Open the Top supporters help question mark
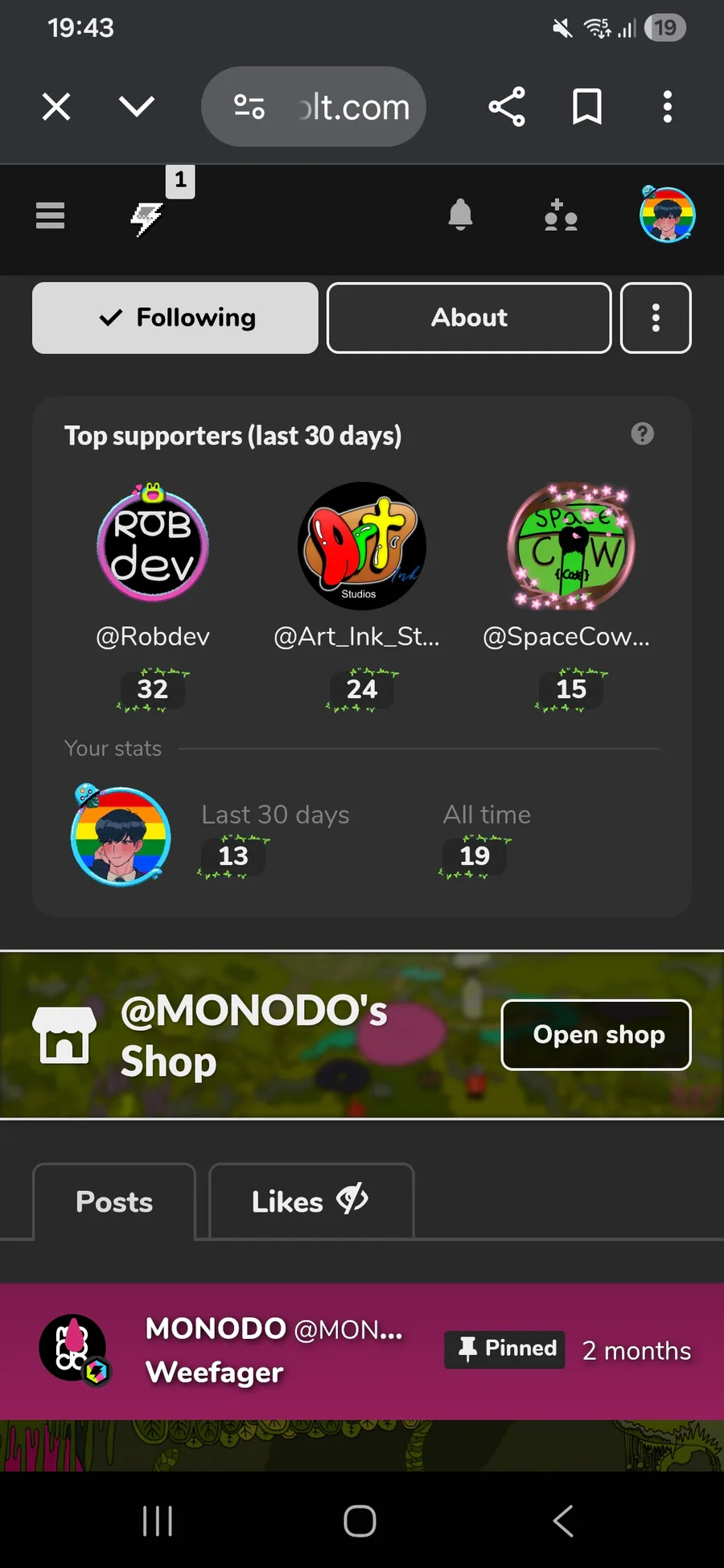This screenshot has height=1568, width=724. [x=642, y=434]
